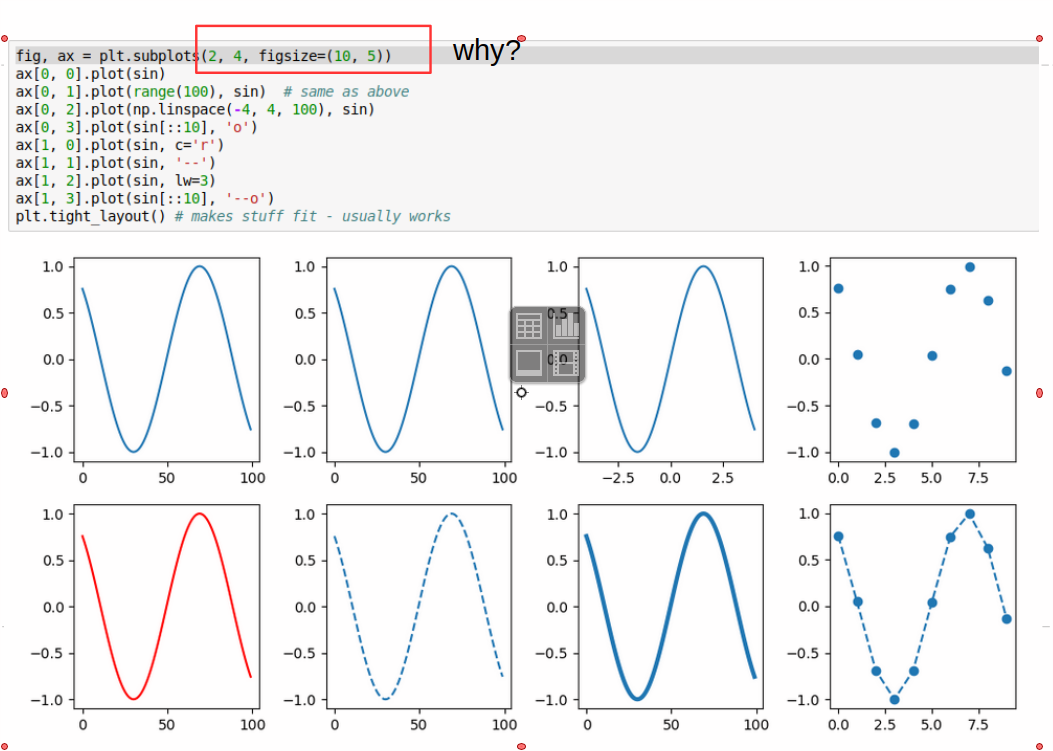The height and width of the screenshot is (751, 1053).
Task: Click the Insert Chart placeholder icon
Action: click(566, 326)
